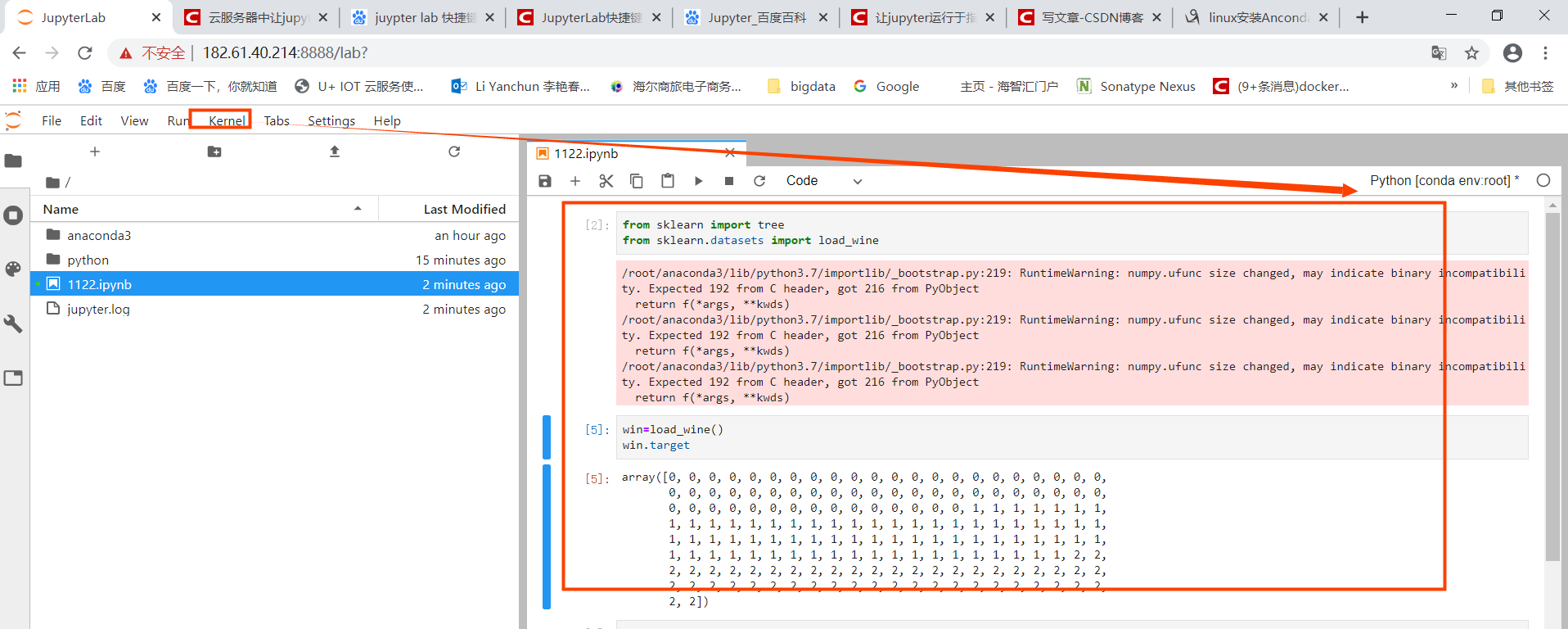Open the python folder

[274, 260]
